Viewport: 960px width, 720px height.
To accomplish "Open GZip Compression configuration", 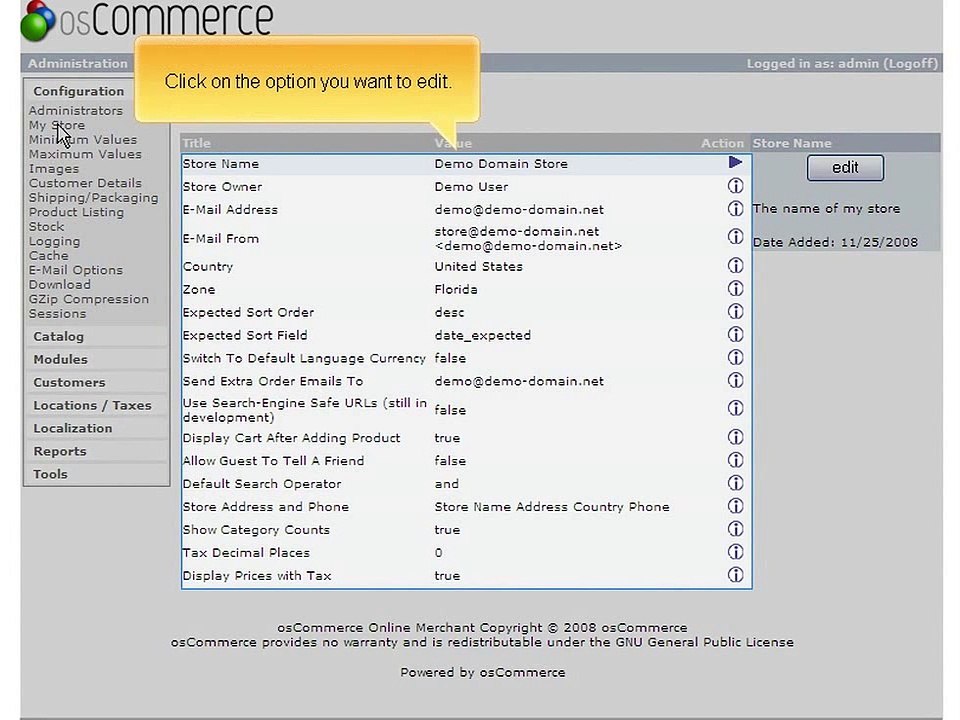I will tap(89, 299).
